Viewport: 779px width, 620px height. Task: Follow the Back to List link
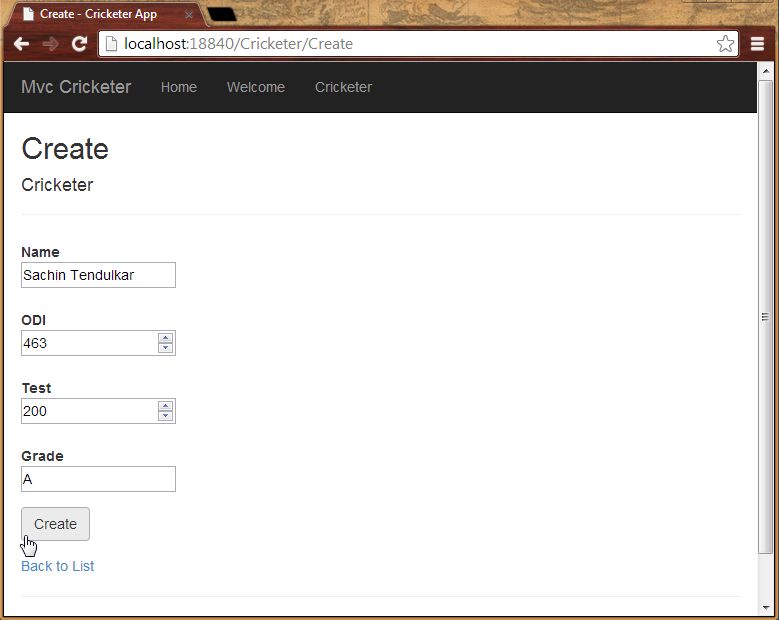click(x=58, y=566)
